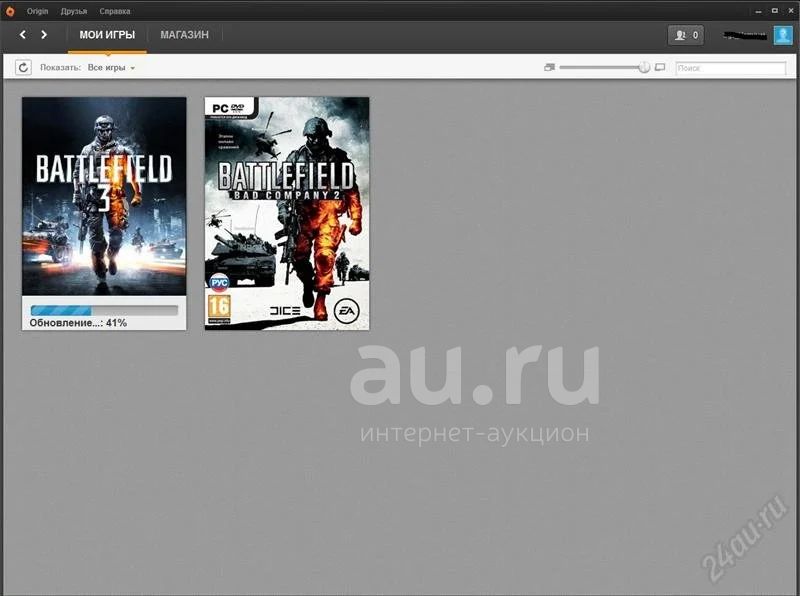Select the large thumbnails size icon

(x=660, y=67)
